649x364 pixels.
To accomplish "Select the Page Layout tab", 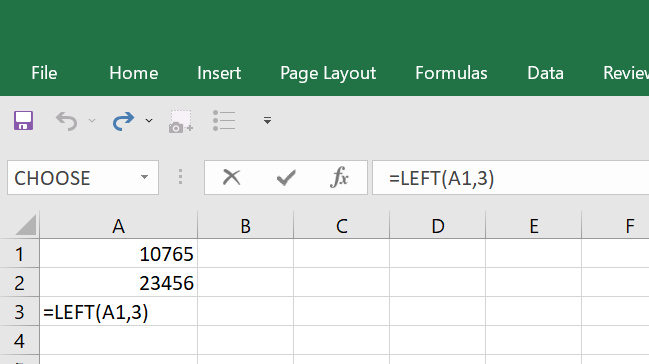I will 328,73.
